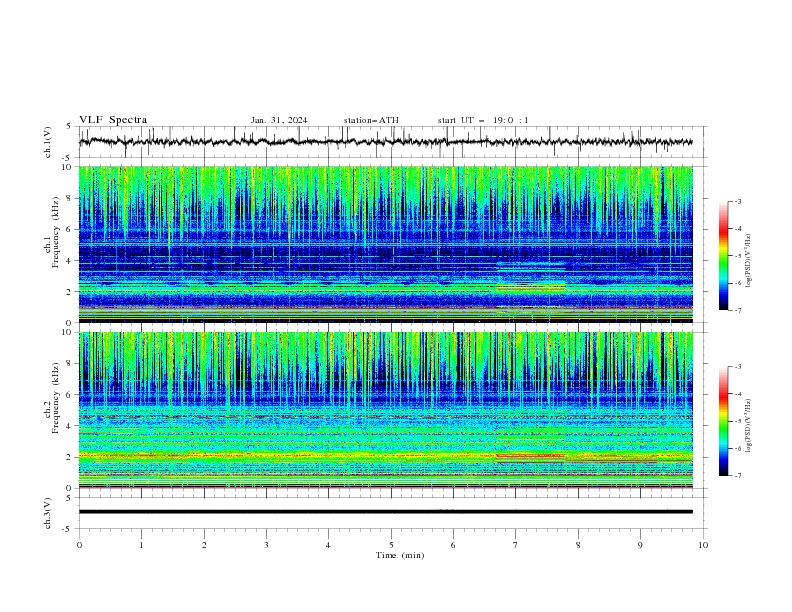Click the ch.1 "Frequency (kHz)" axis label
This screenshot has height=612, width=792.
coord(56,230)
